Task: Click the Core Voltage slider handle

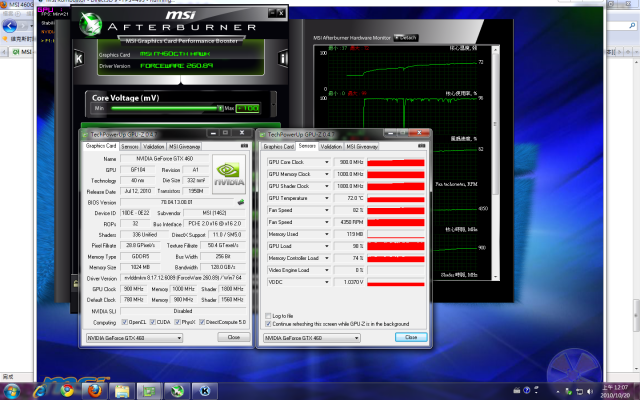Action: pyautogui.click(x=220, y=108)
